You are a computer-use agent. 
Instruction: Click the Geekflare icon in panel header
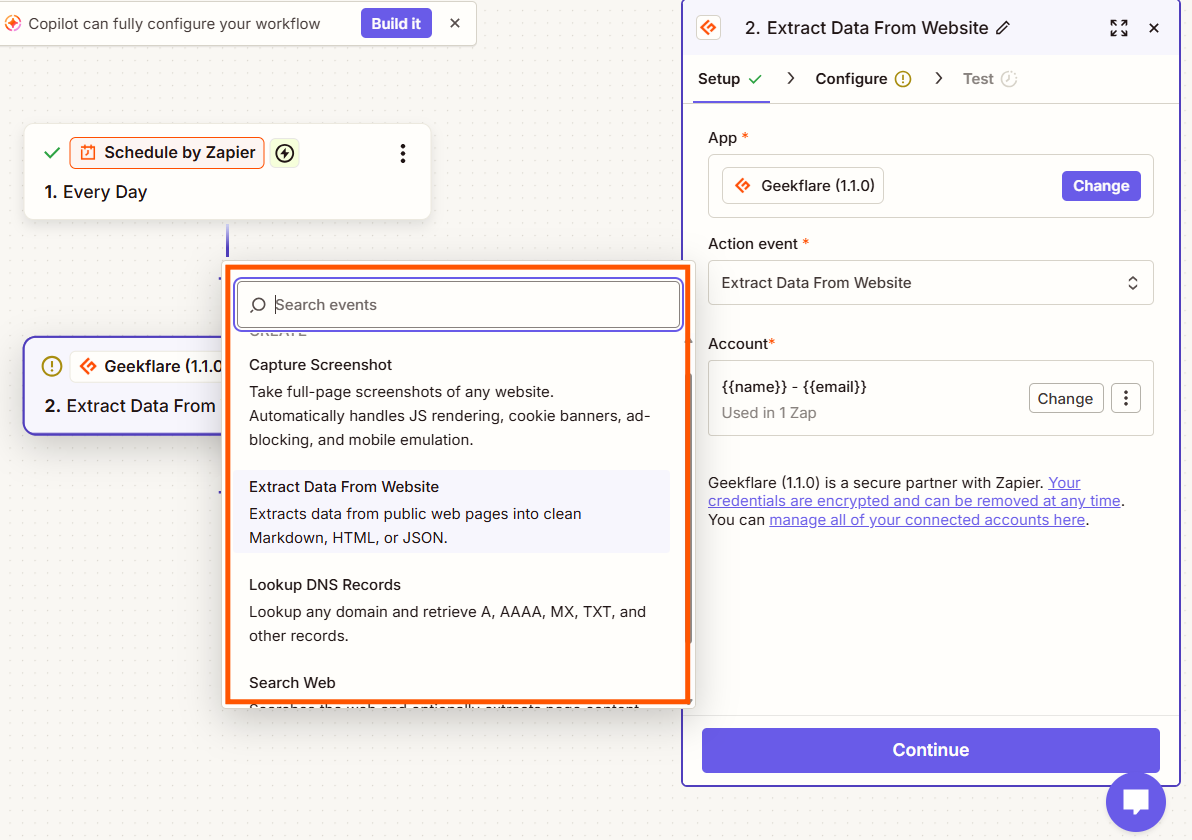pyautogui.click(x=709, y=28)
